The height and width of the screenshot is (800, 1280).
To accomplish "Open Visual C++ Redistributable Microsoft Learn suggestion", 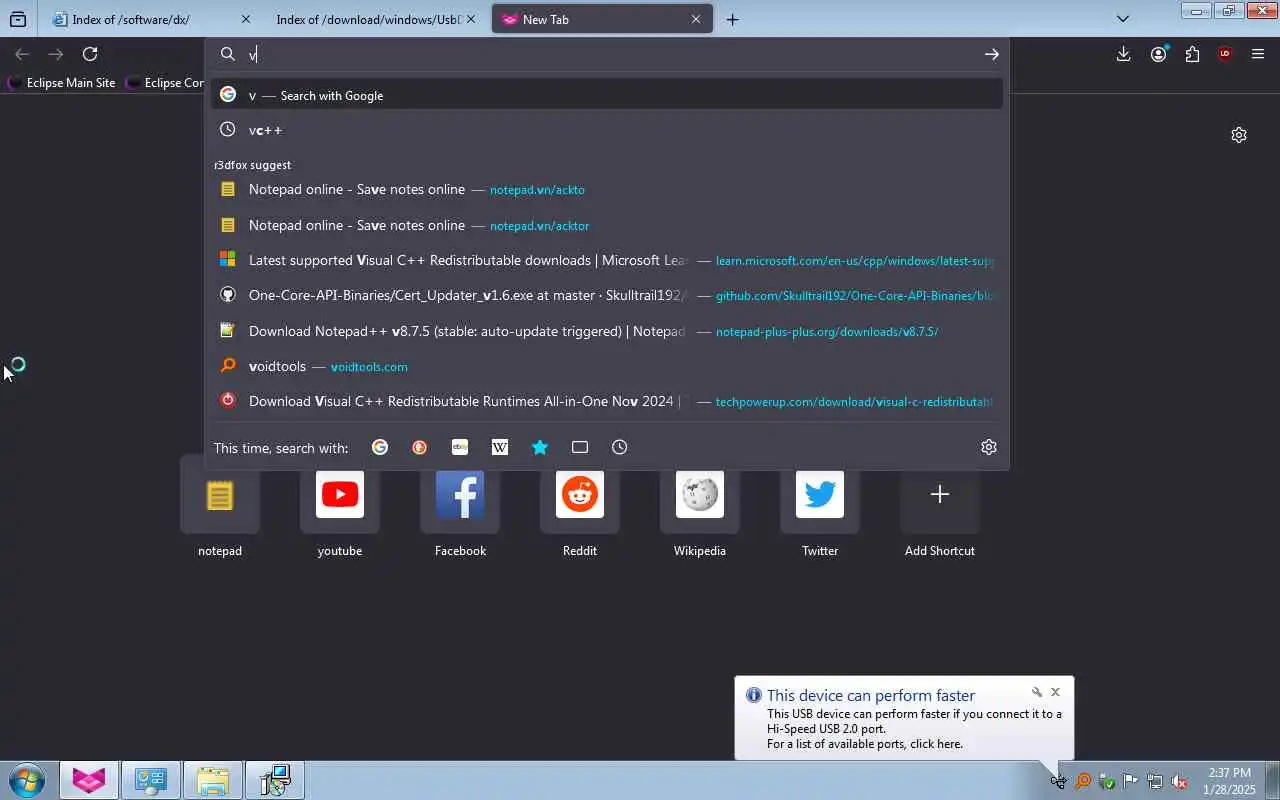I will (607, 260).
